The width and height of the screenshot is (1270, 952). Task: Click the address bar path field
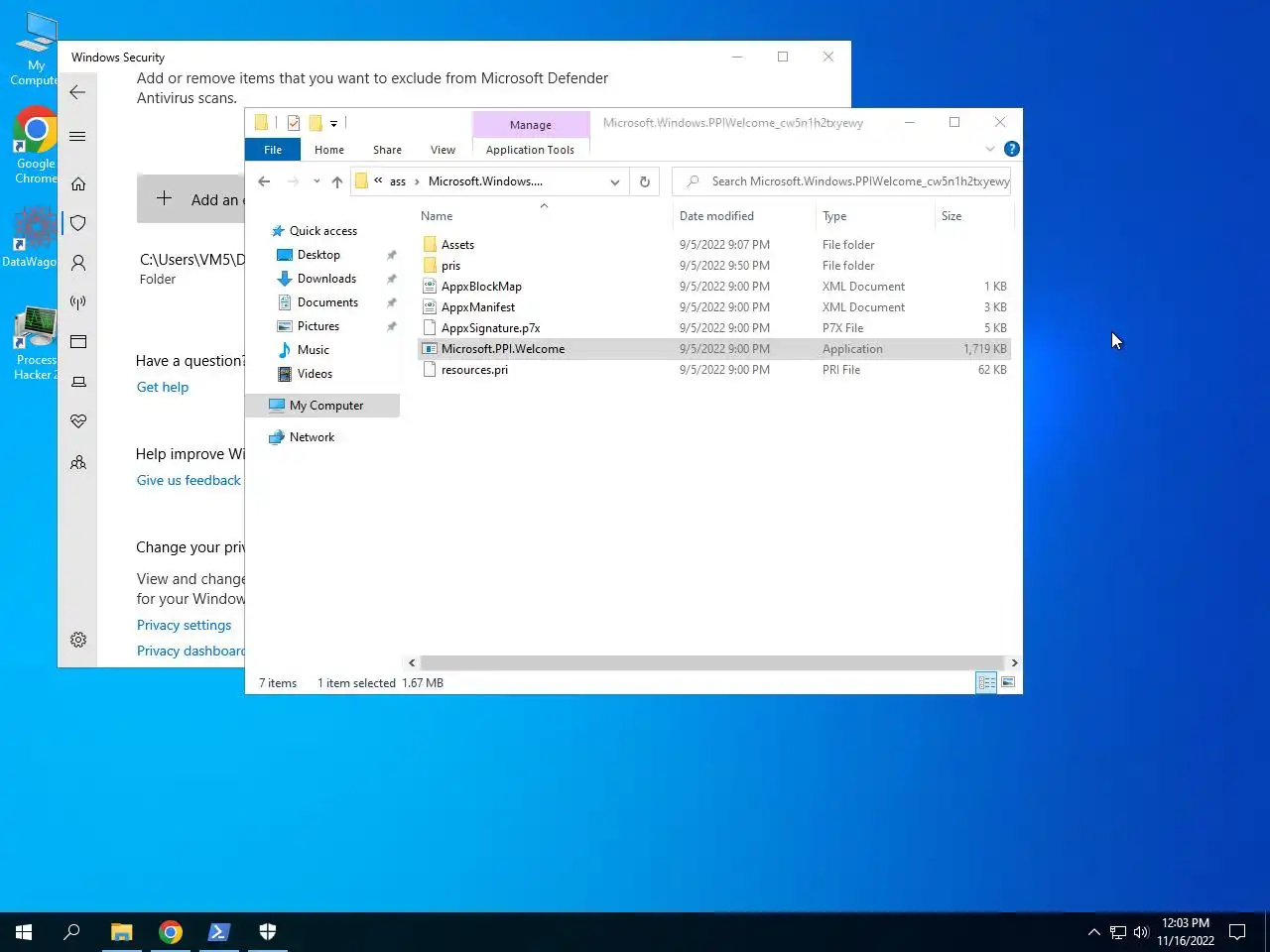coord(491,181)
